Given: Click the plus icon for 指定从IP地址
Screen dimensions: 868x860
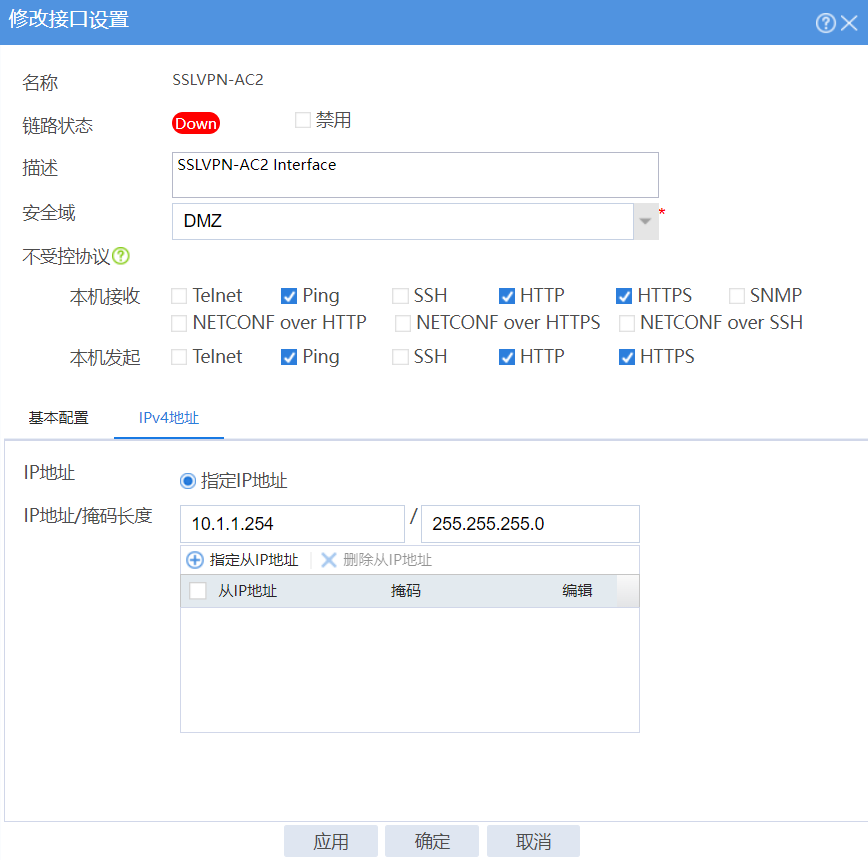Looking at the screenshot, I should coord(195,559).
